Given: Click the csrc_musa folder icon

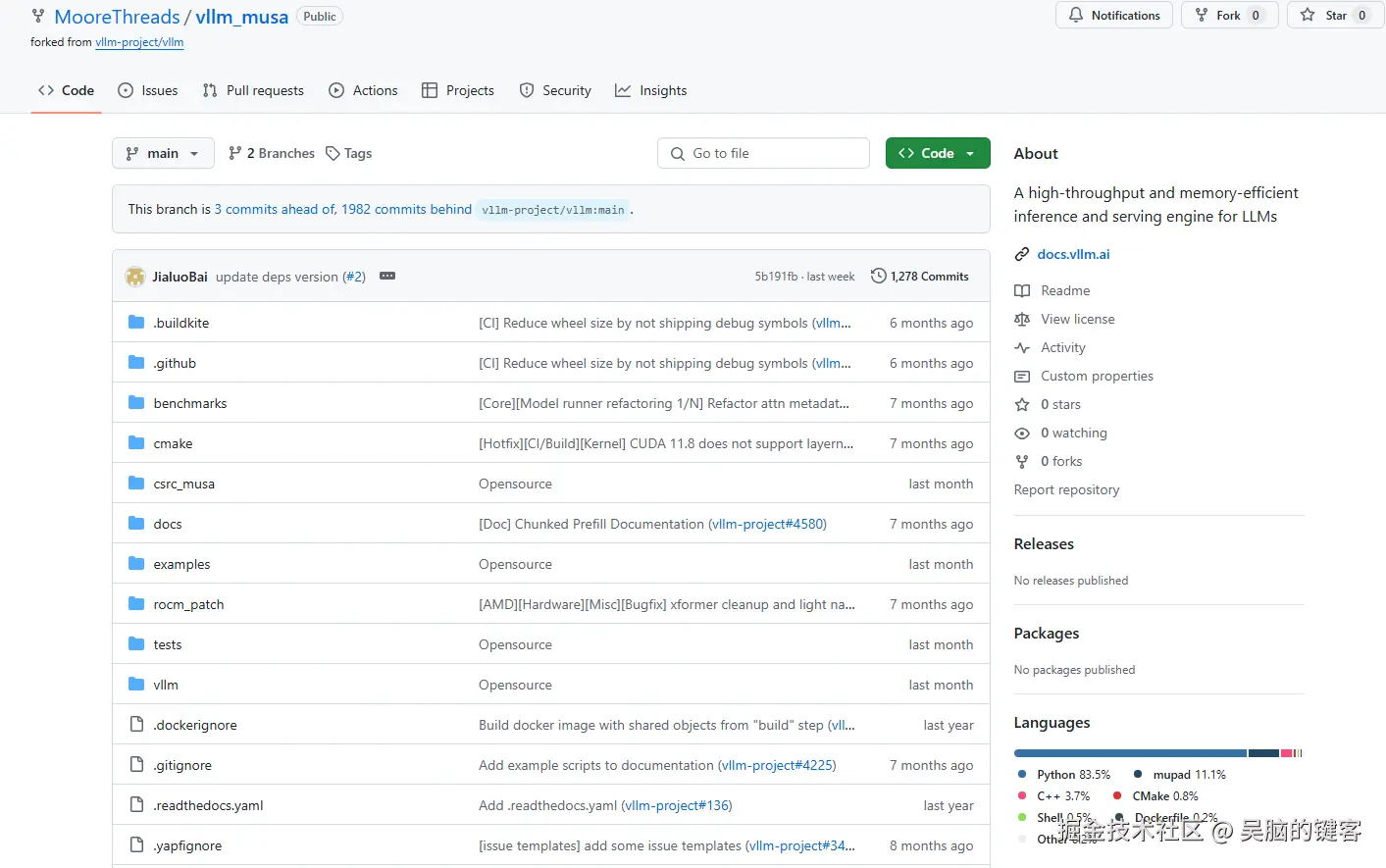Looking at the screenshot, I should (136, 484).
